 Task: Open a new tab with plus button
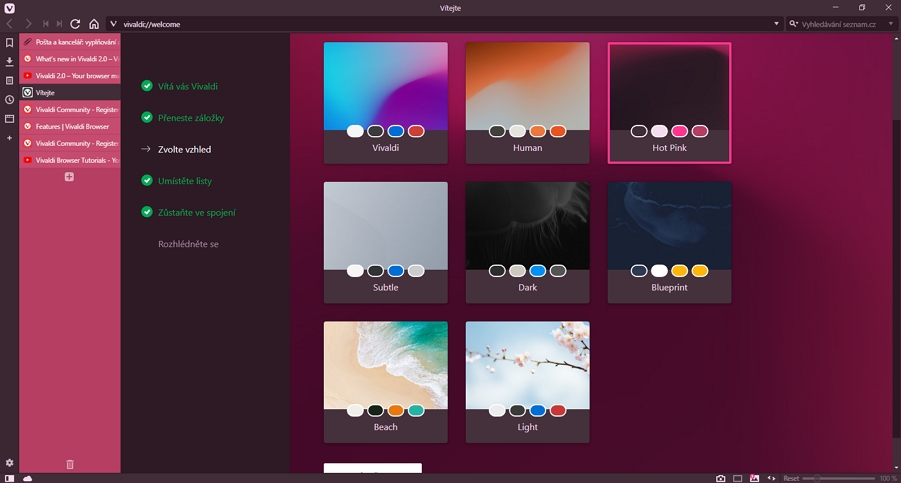69,177
